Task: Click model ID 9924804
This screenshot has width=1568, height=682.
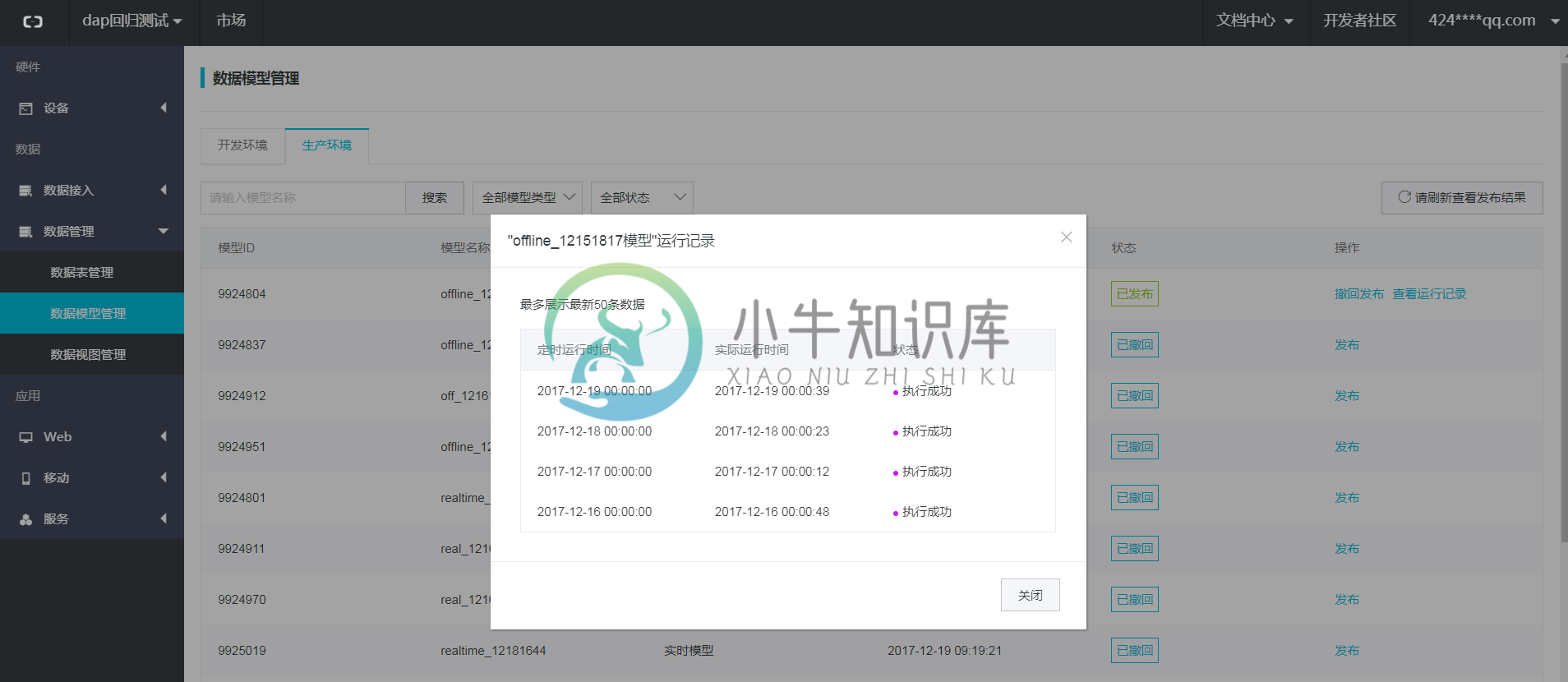Action: click(242, 294)
